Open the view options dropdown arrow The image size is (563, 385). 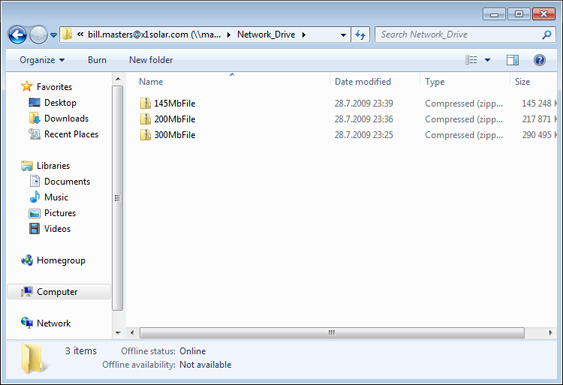pyautogui.click(x=488, y=60)
